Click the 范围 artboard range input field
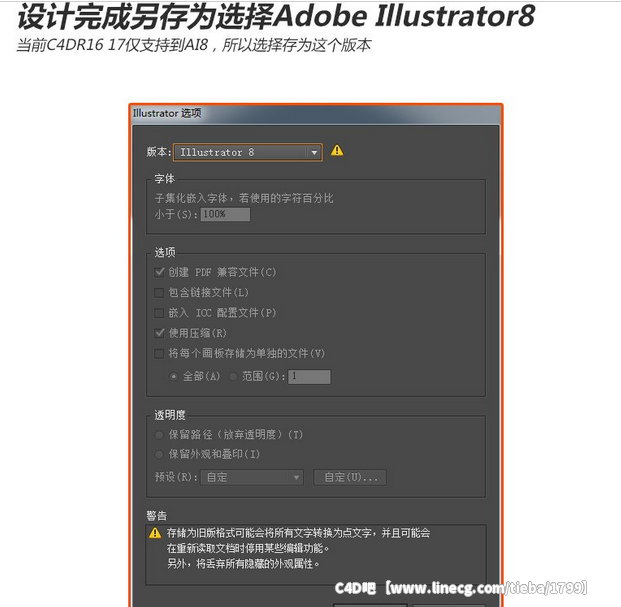Screen dimensions: 621x607 coord(309,377)
